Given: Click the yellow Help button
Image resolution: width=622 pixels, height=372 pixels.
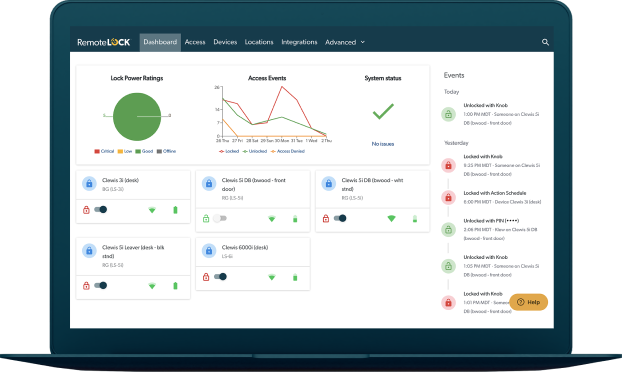Looking at the screenshot, I should 528,302.
